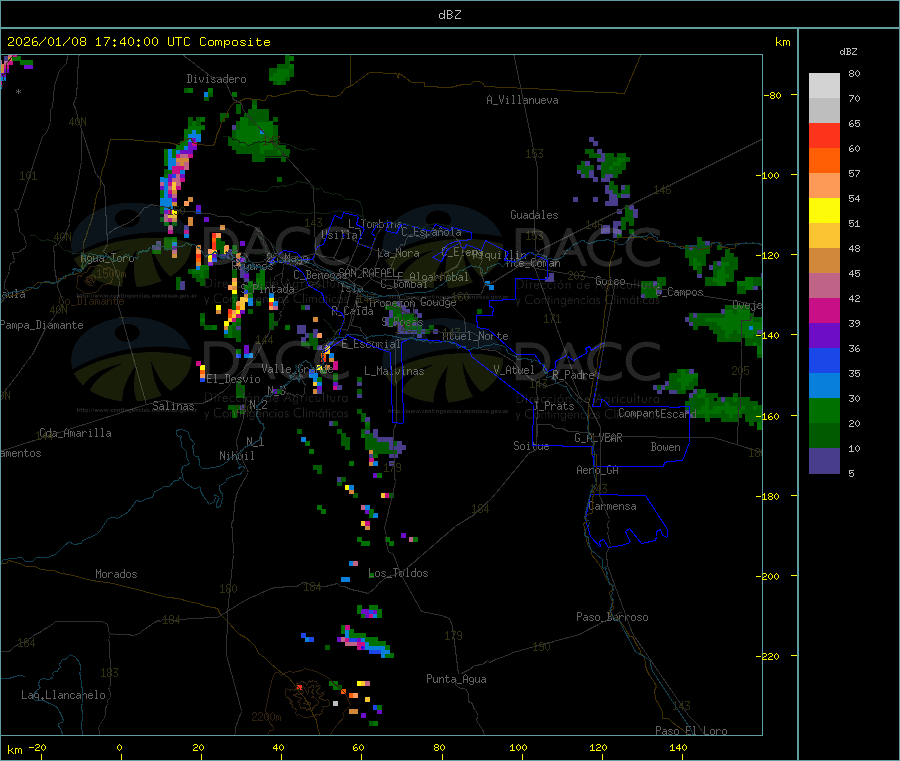Click the A_Villanueva location label
Viewport: 900px width, 761px height.
(522, 100)
